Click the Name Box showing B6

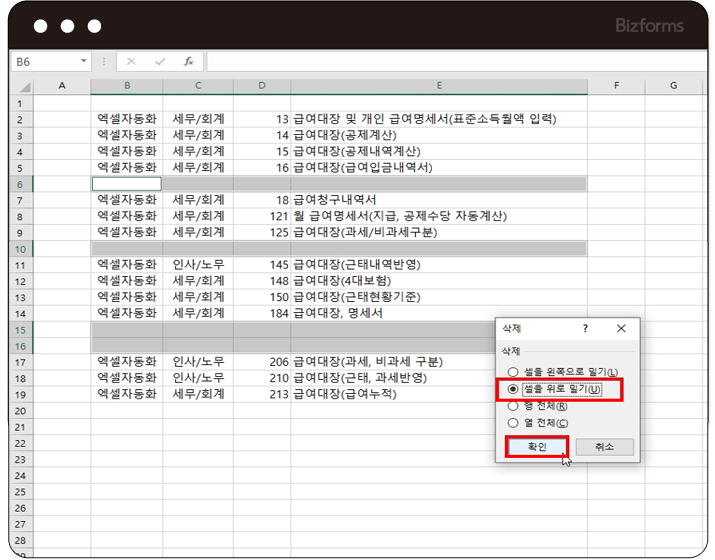pos(42,61)
